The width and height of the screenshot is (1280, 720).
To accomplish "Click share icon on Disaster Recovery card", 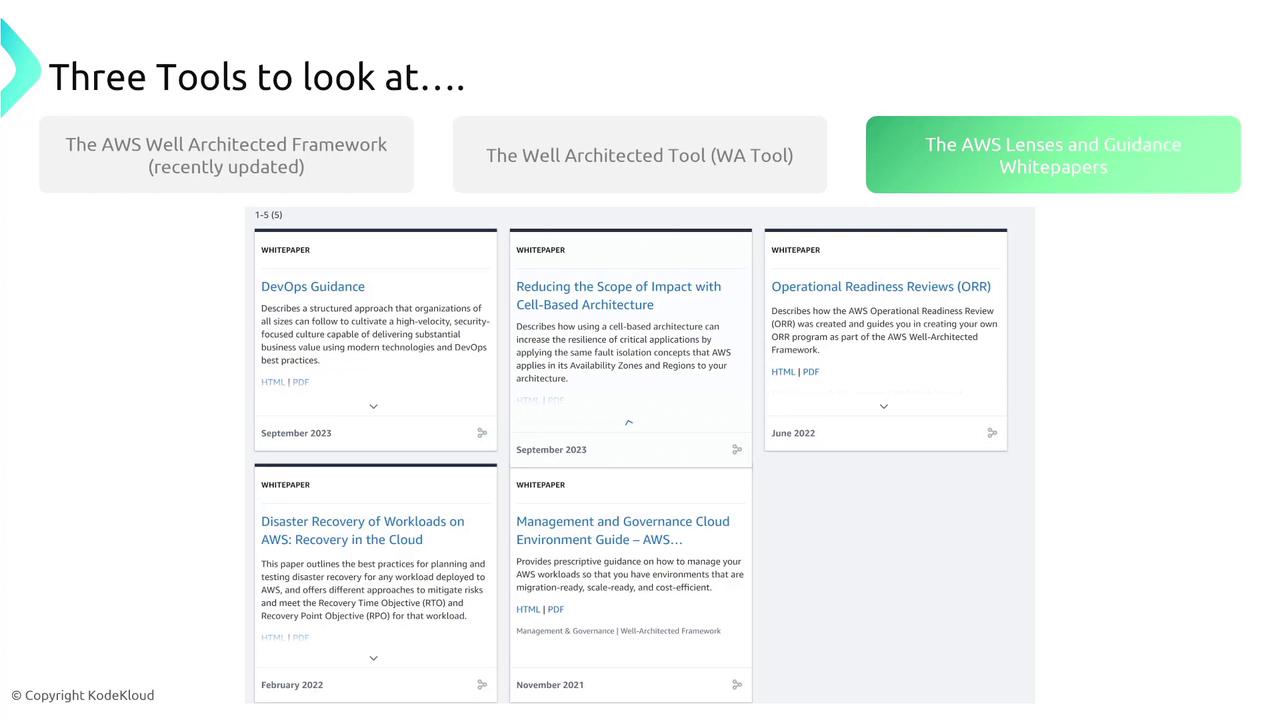I will coord(482,685).
